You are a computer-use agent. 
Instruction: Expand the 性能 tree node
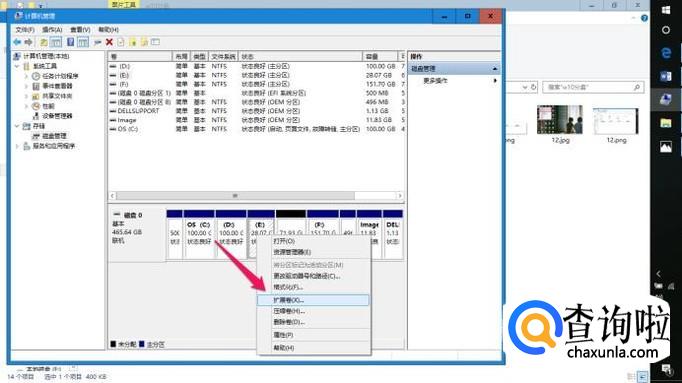(x=26, y=106)
